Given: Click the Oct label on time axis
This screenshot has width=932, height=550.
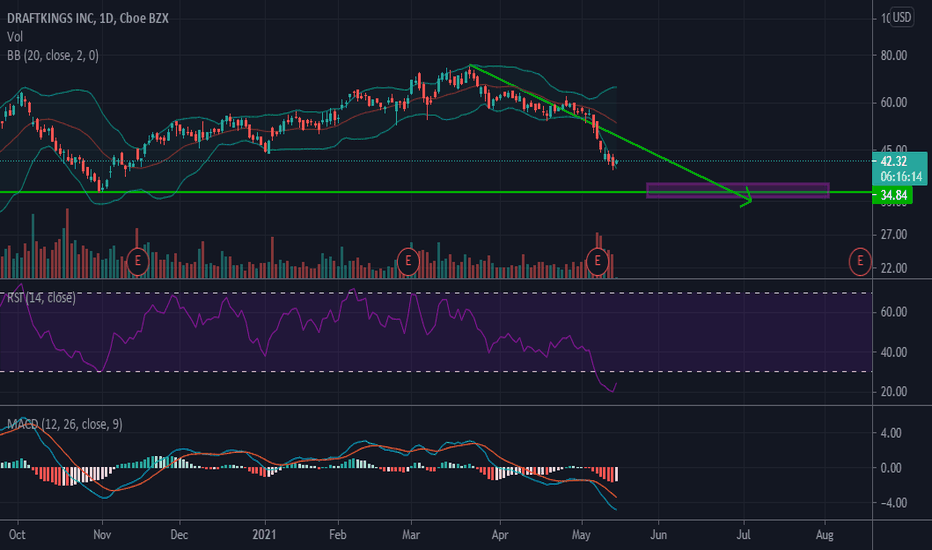Looking at the screenshot, I should coord(17,535).
